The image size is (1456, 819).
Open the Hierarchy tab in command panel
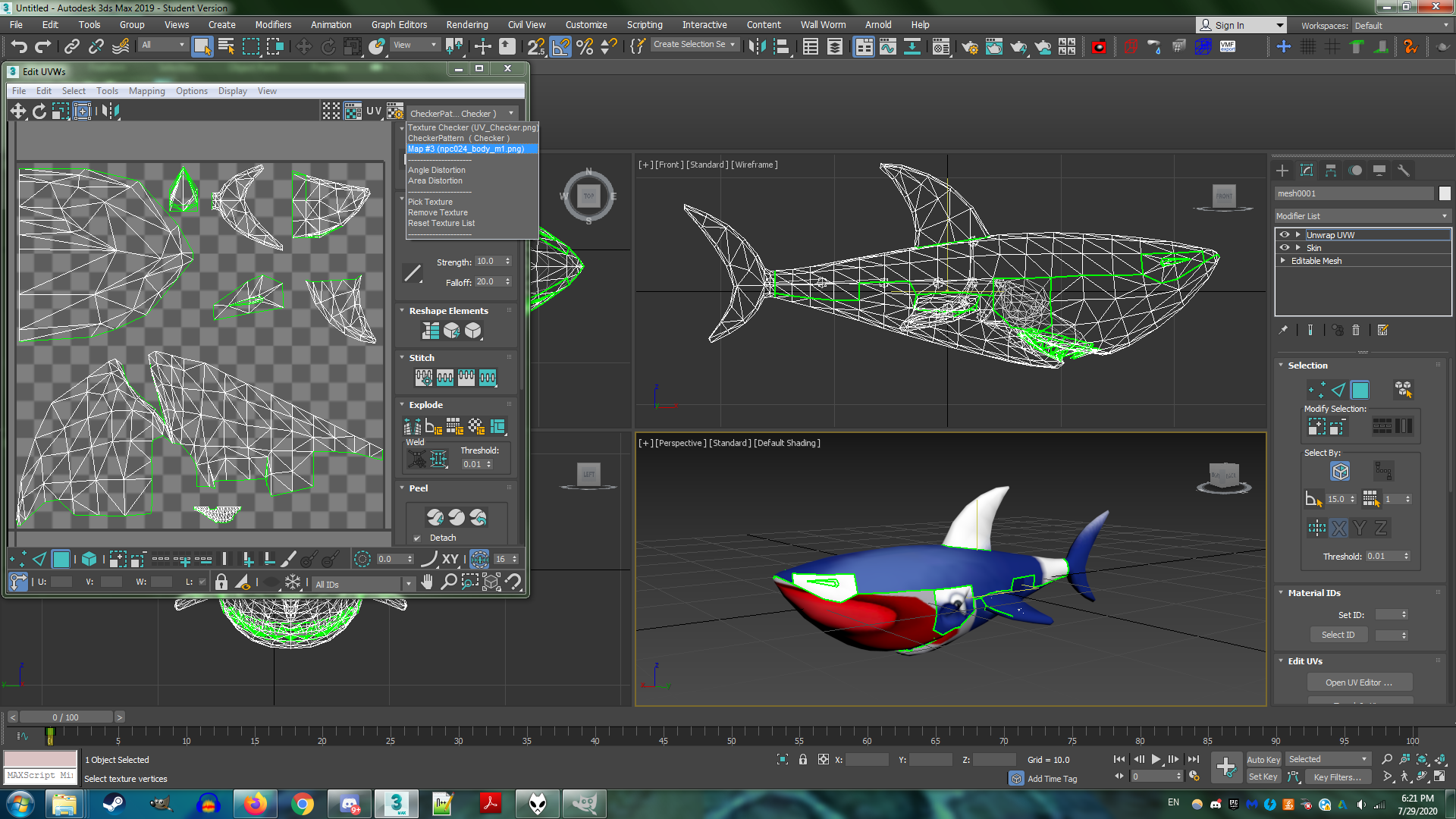(x=1331, y=171)
